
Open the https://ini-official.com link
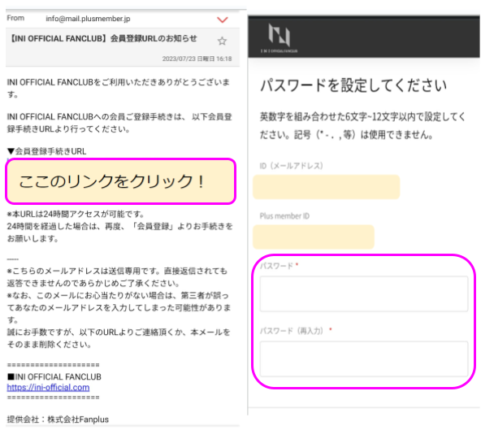(48, 387)
